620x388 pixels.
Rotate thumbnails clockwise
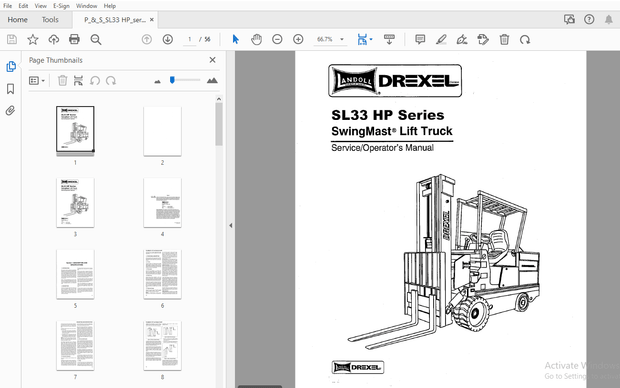(111, 81)
